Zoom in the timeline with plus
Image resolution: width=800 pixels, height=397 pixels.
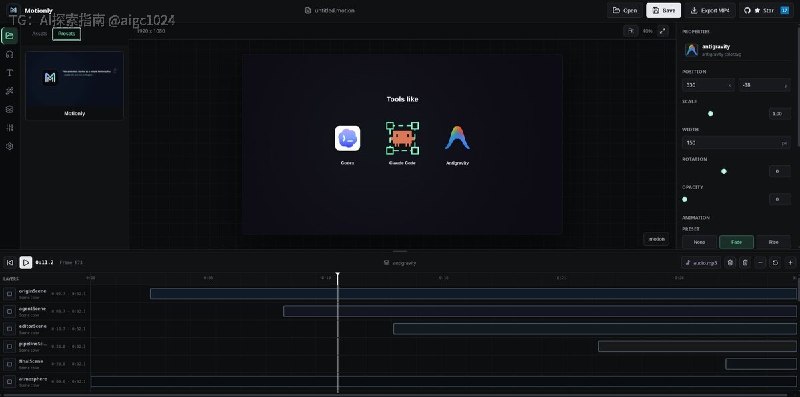(790, 262)
